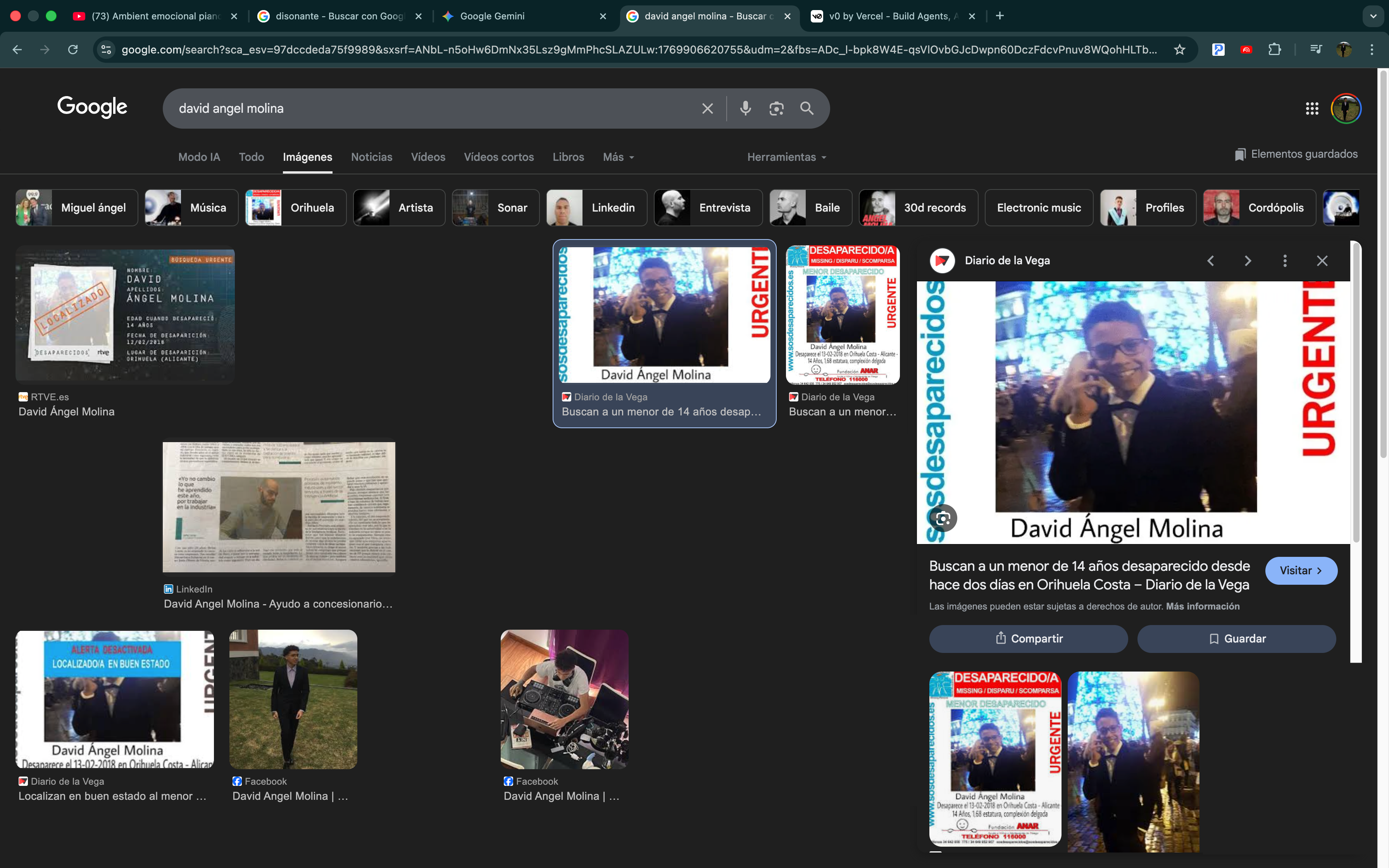This screenshot has height=868, width=1389.
Task: Close the image preview panel
Action: pos(1322,261)
